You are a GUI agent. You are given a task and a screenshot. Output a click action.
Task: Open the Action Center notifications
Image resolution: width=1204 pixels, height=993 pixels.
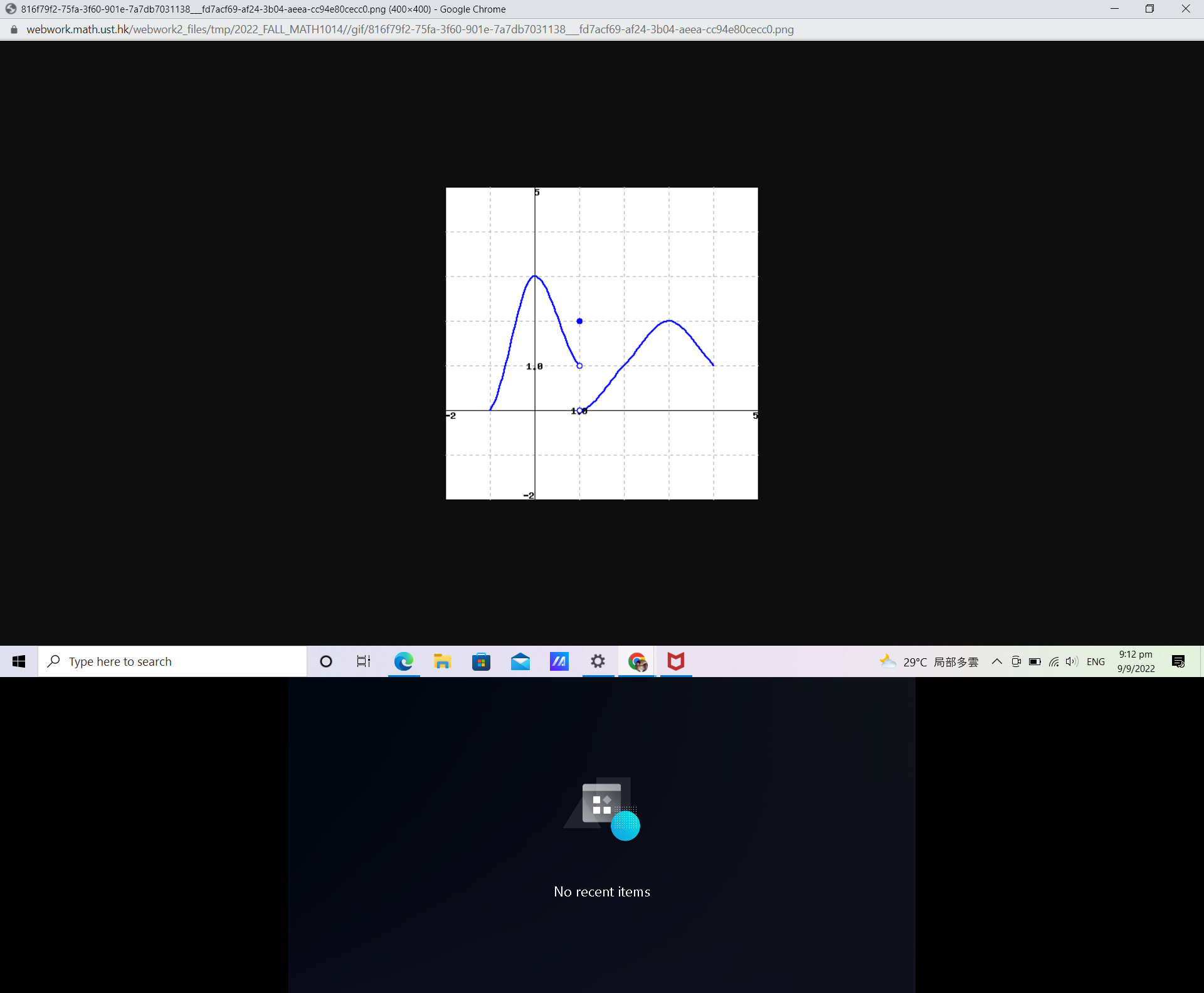click(1179, 661)
